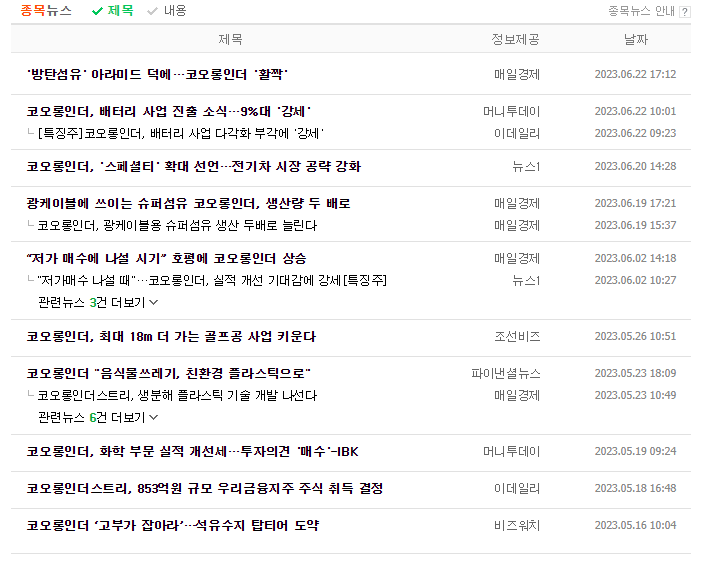This screenshot has width=707, height=562.
Task: Select date 2023.05.16 10:04
Action: point(635,525)
